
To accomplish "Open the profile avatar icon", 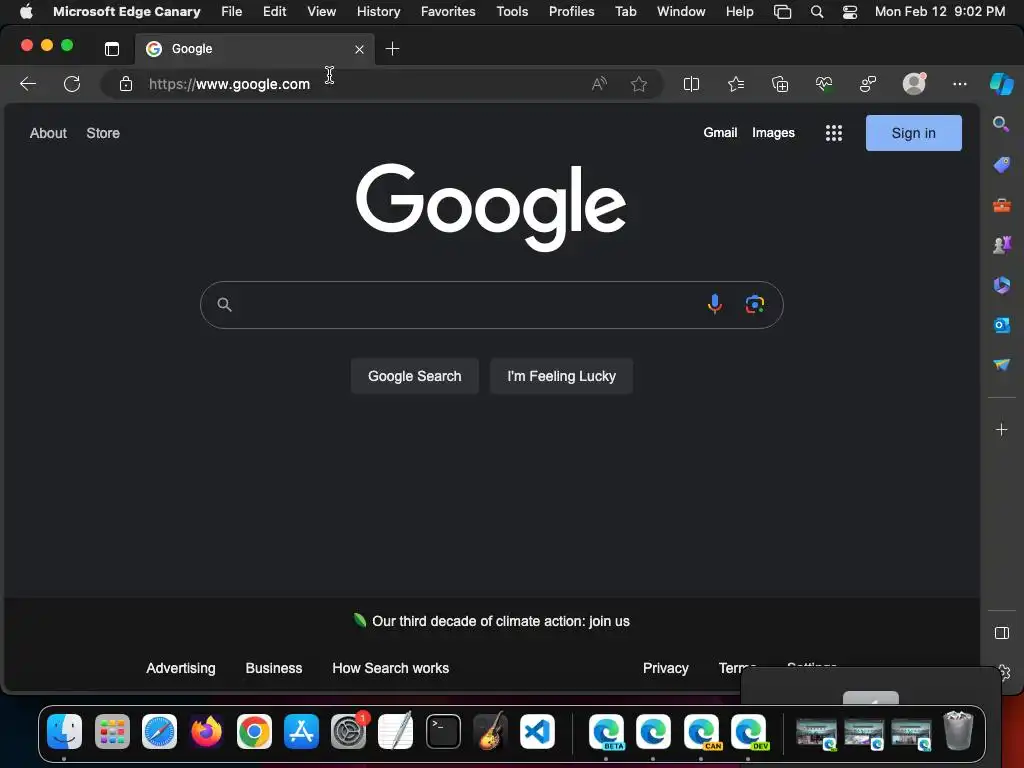I will click(x=914, y=84).
